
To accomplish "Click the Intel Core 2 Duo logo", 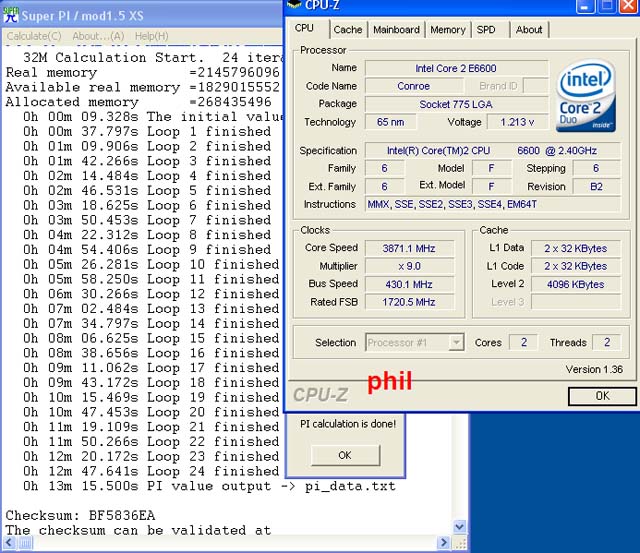I will point(586,96).
